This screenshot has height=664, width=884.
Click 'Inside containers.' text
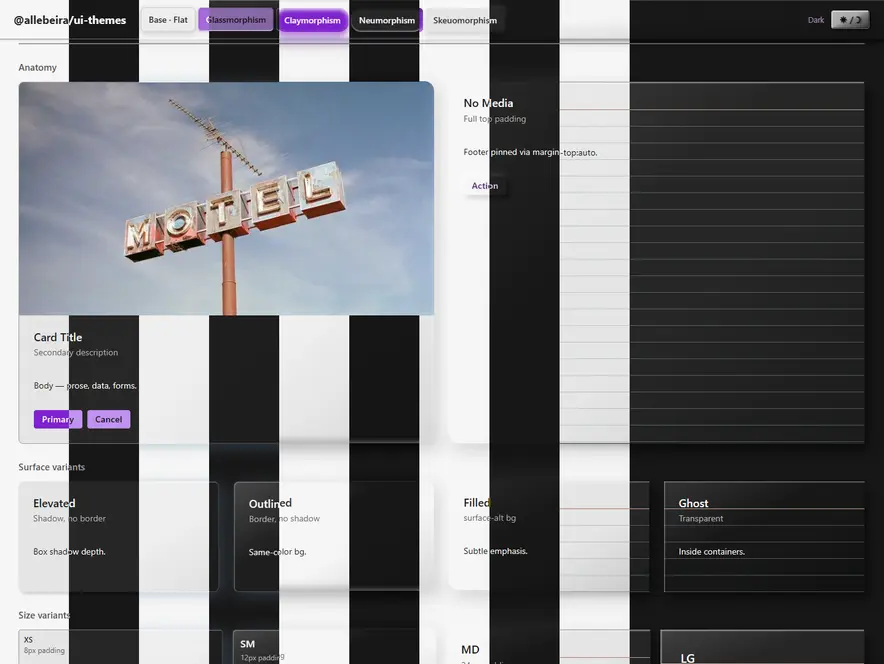pyautogui.click(x=711, y=552)
